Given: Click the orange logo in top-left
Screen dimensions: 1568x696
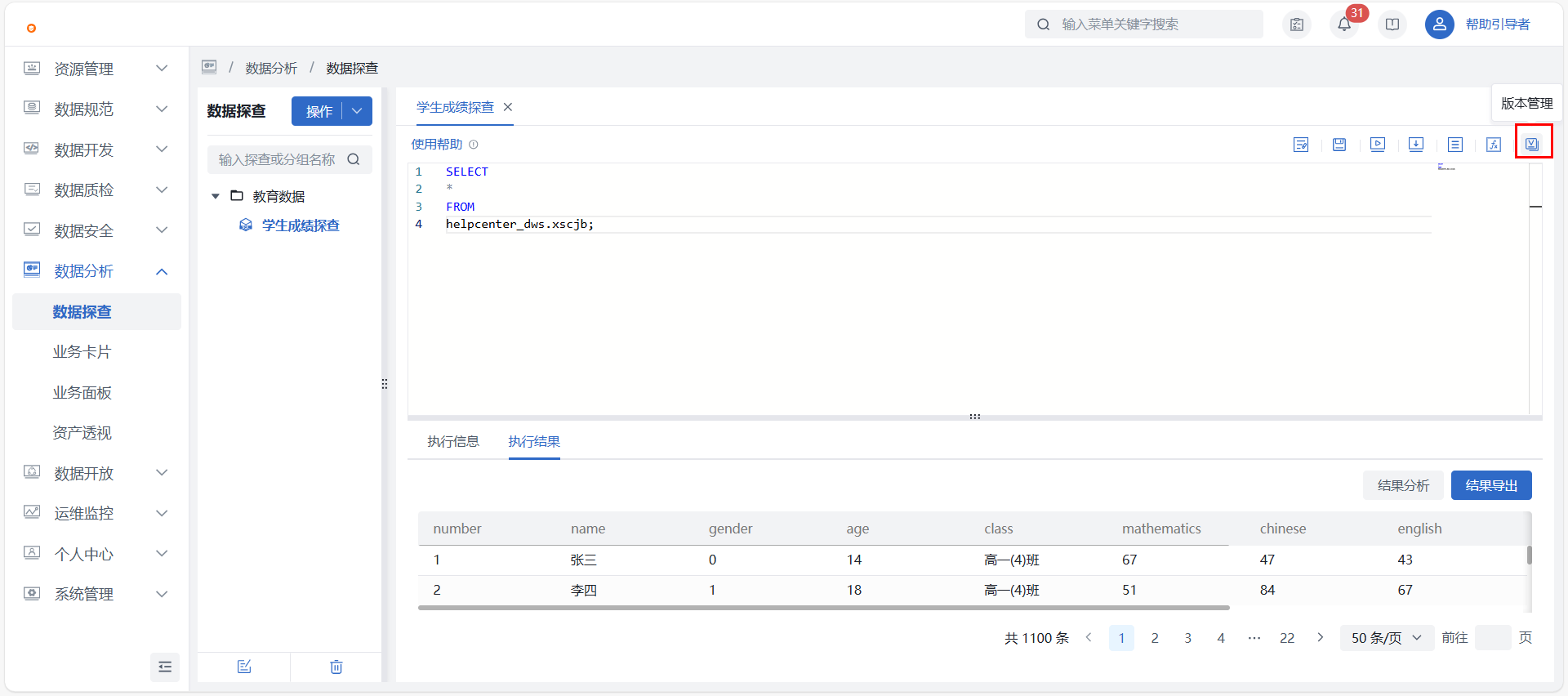Looking at the screenshot, I should (x=31, y=28).
